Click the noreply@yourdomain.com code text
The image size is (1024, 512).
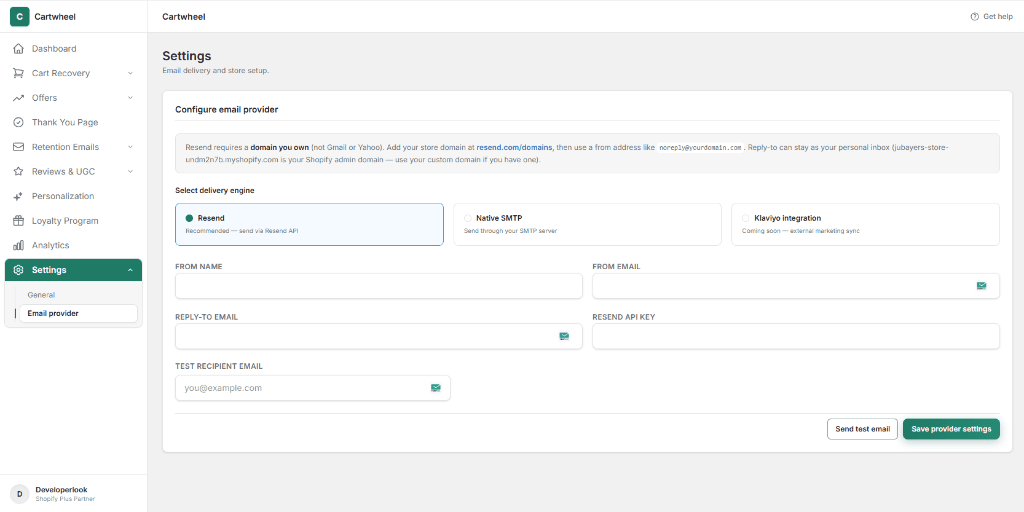tap(700, 148)
